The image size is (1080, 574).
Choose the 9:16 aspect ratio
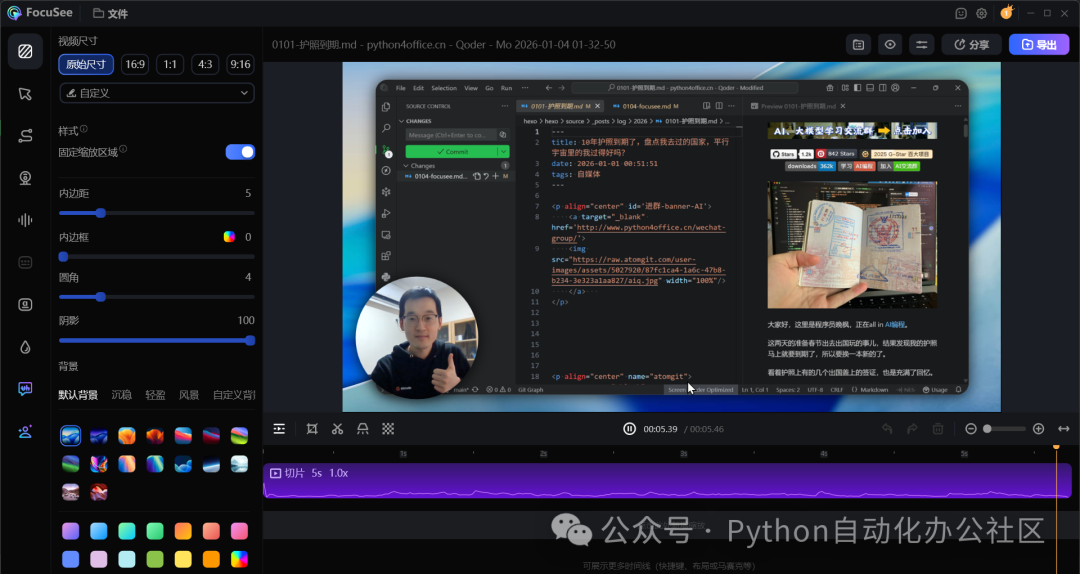tap(240, 64)
